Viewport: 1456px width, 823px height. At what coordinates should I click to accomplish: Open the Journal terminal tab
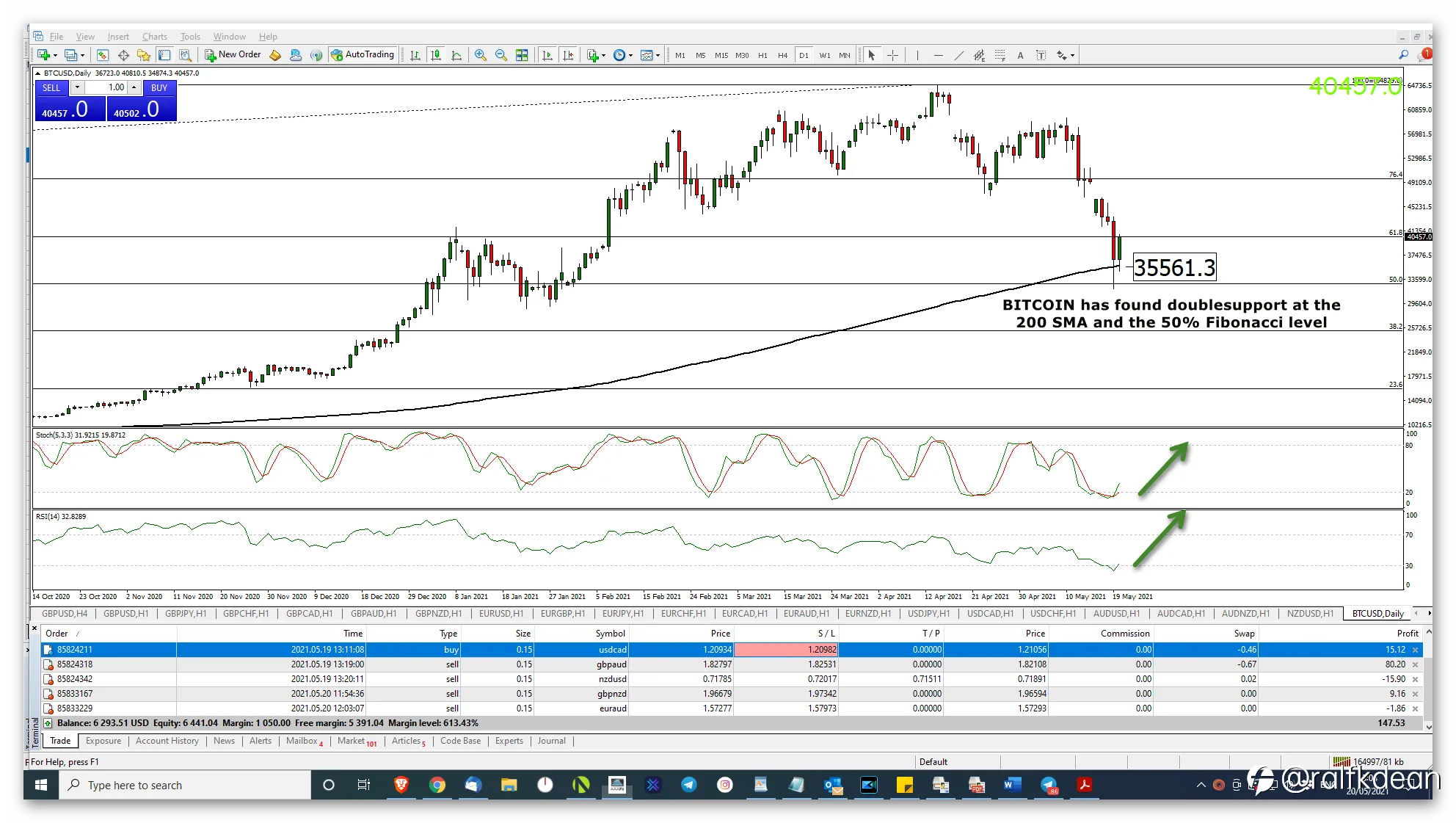(551, 742)
